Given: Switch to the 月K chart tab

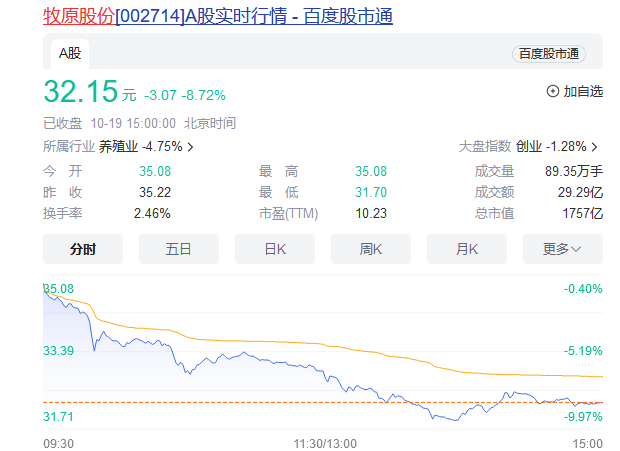Looking at the screenshot, I should (467, 249).
